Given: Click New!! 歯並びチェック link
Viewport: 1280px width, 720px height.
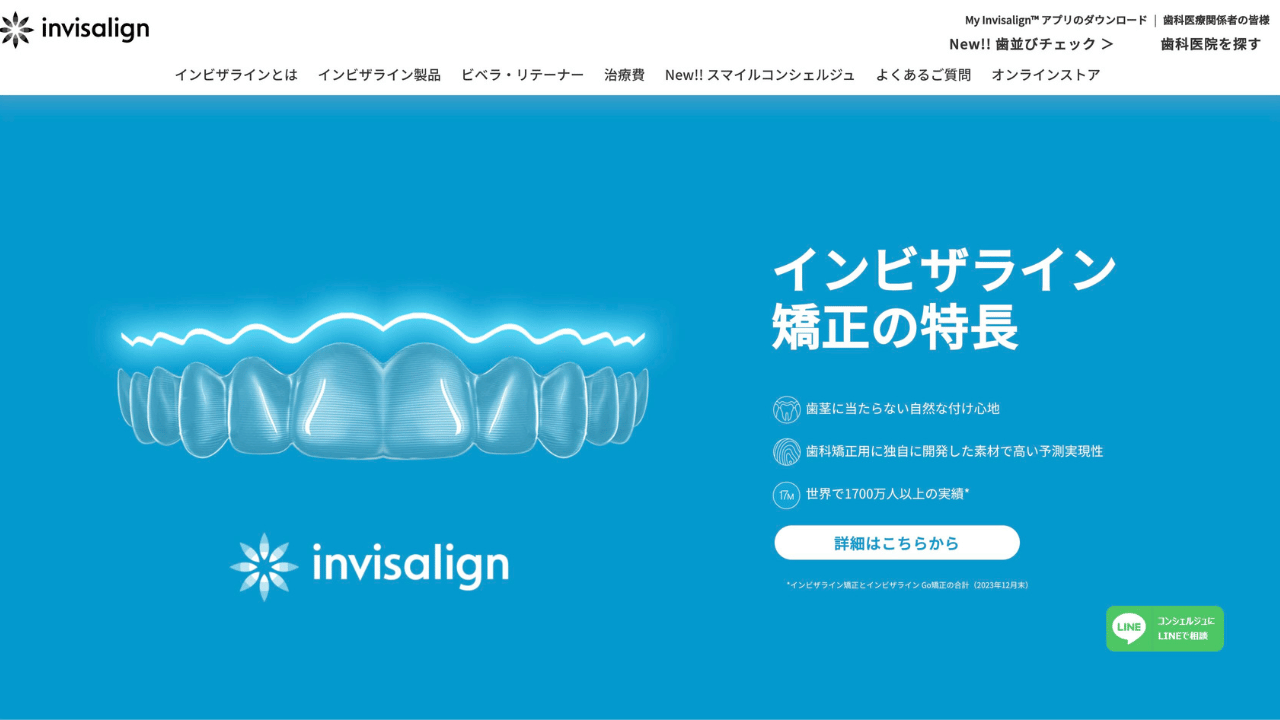Looking at the screenshot, I should tap(1031, 44).
